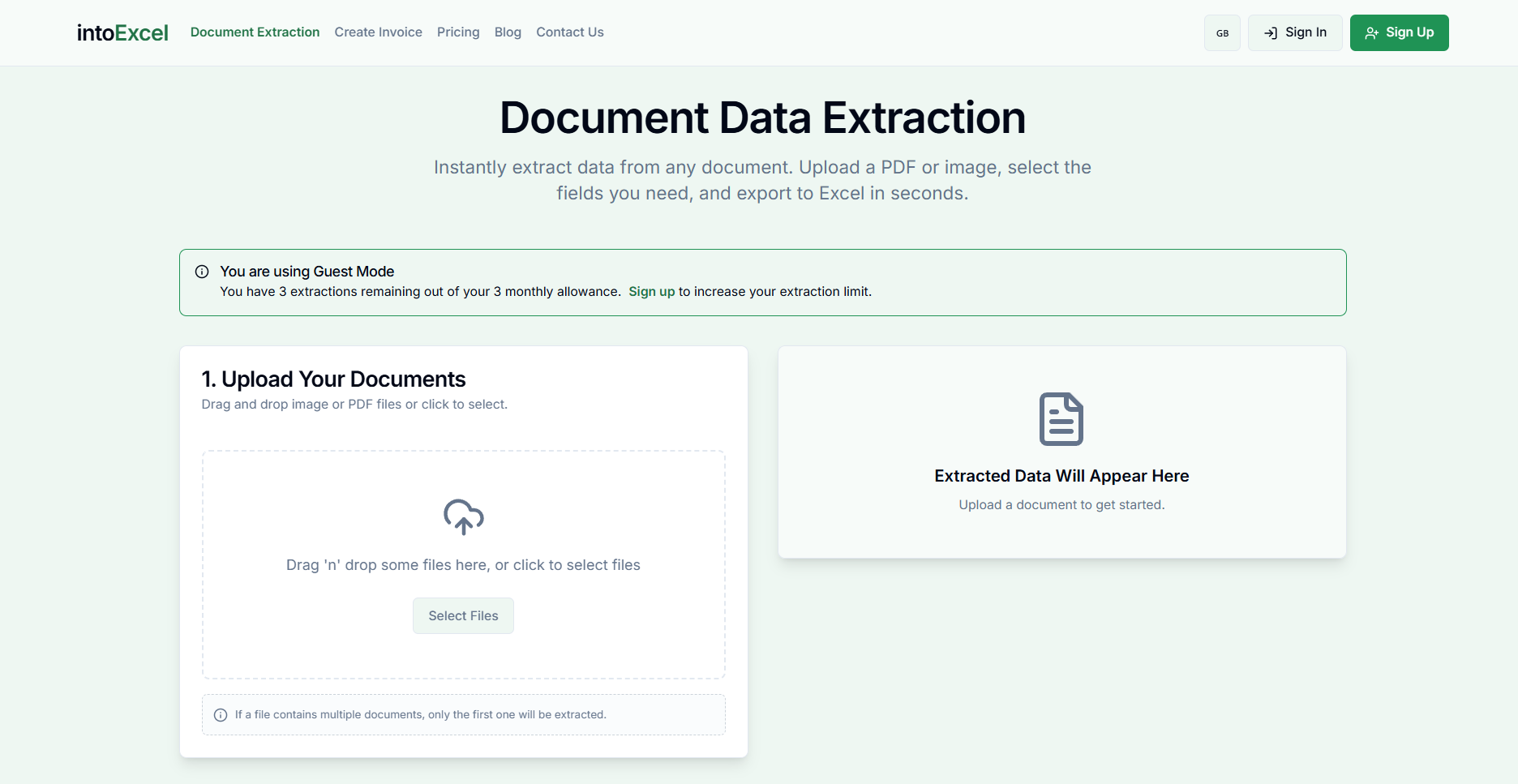The height and width of the screenshot is (784, 1518).
Task: Click the cloud upload icon
Action: pos(464,516)
